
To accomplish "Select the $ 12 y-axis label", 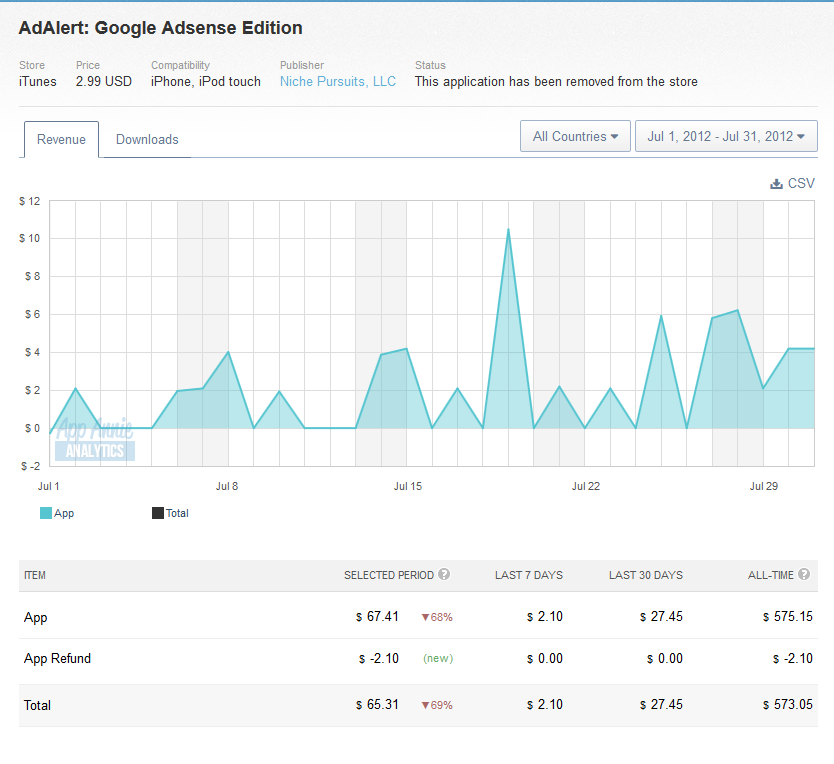I will point(30,201).
